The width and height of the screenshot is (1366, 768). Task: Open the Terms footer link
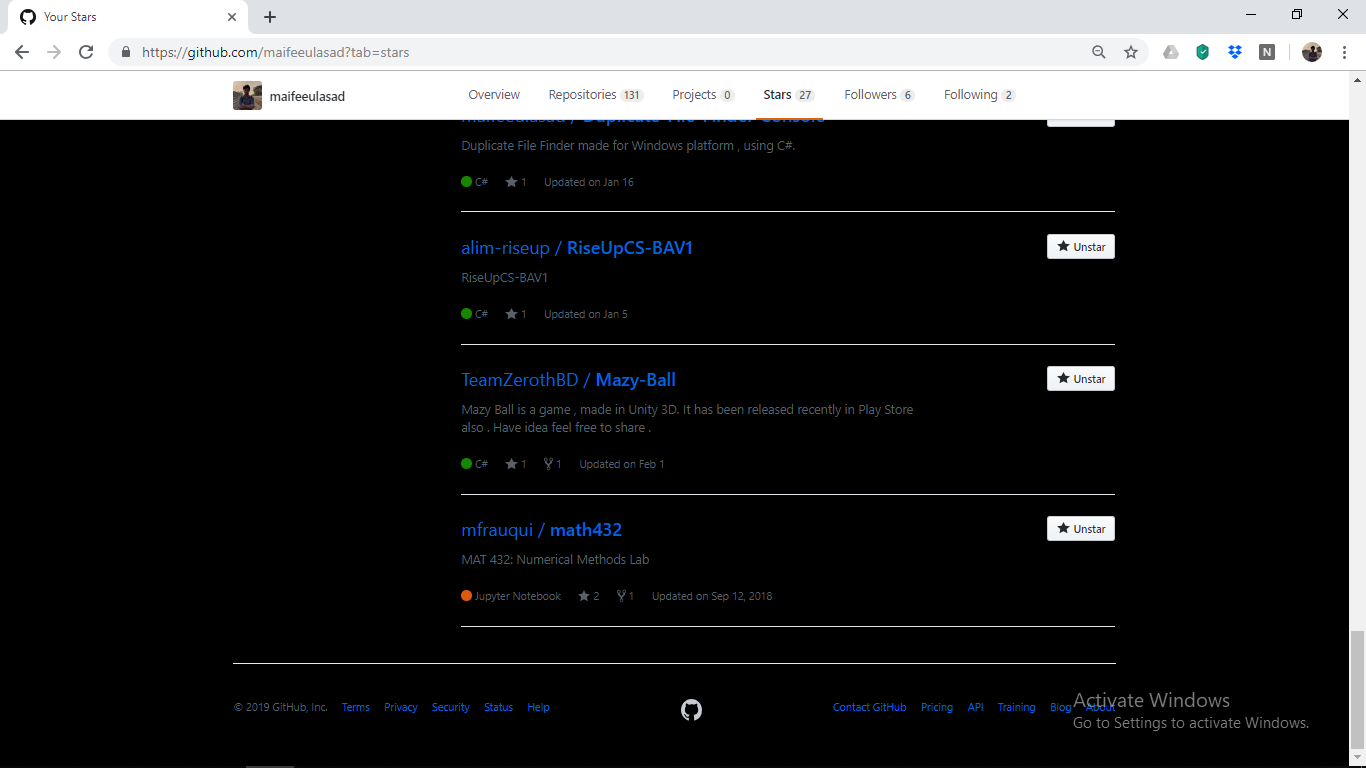click(356, 707)
